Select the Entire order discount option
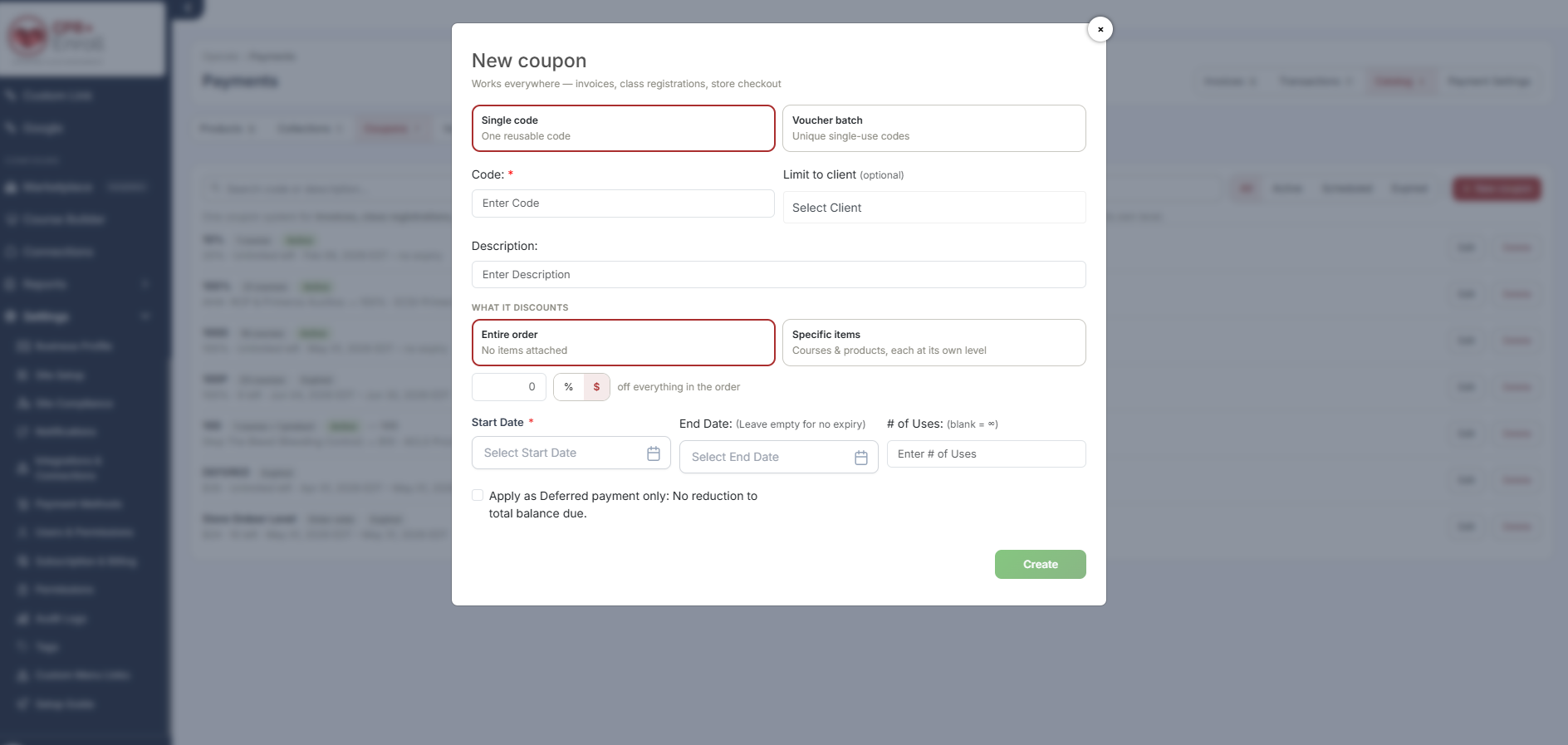 (624, 342)
